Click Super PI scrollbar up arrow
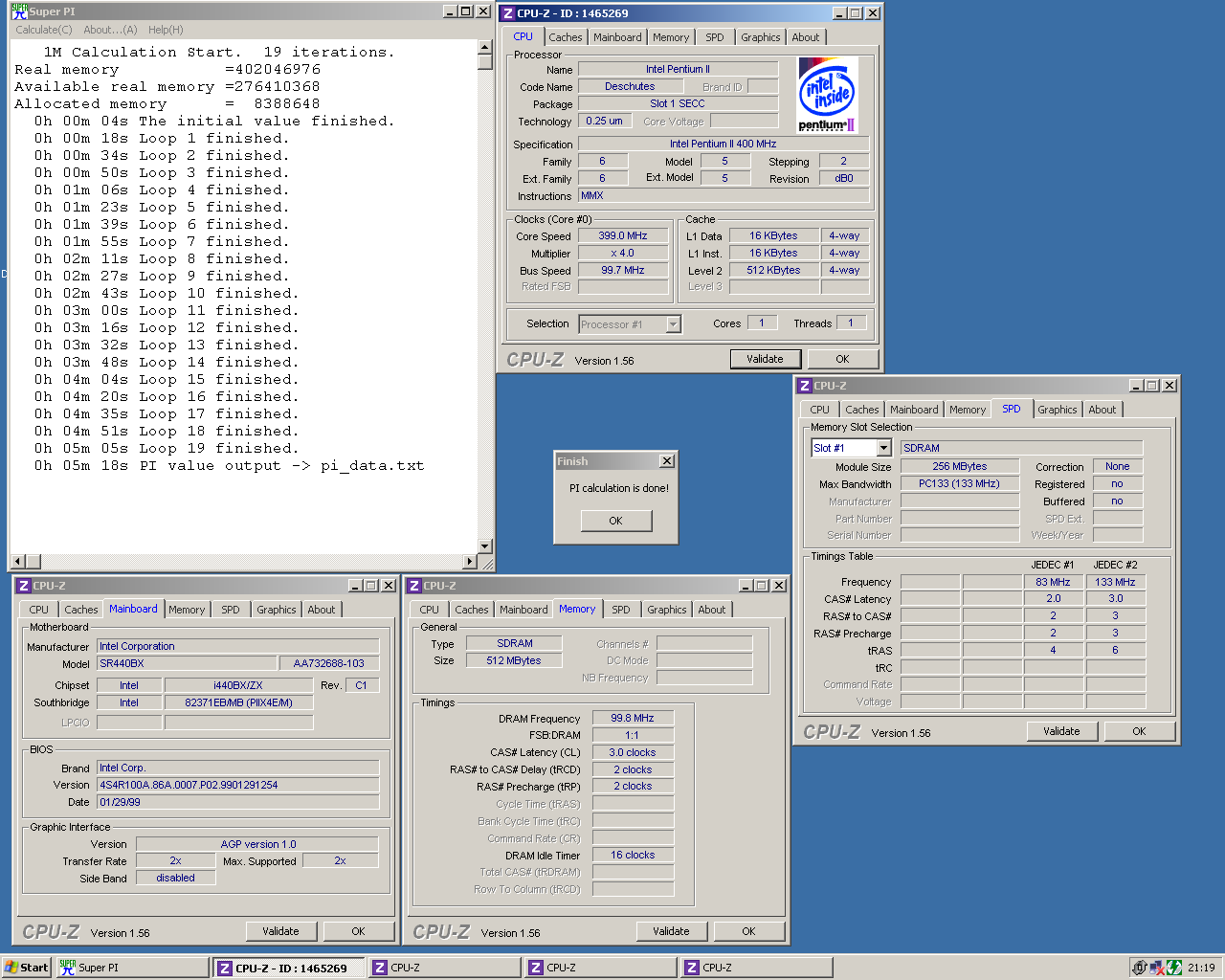The width and height of the screenshot is (1225, 980). [x=485, y=48]
